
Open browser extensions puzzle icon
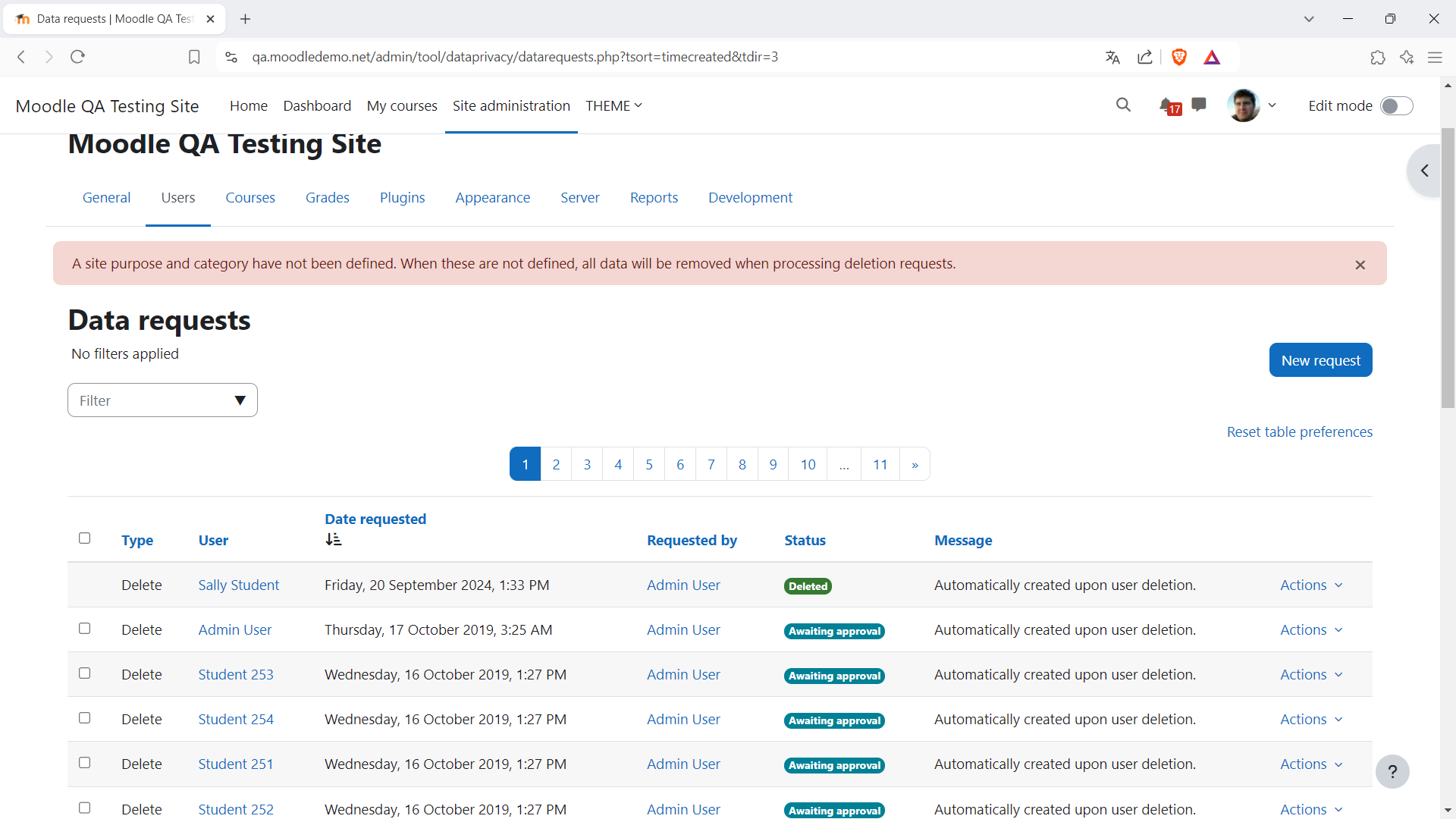(x=1378, y=57)
